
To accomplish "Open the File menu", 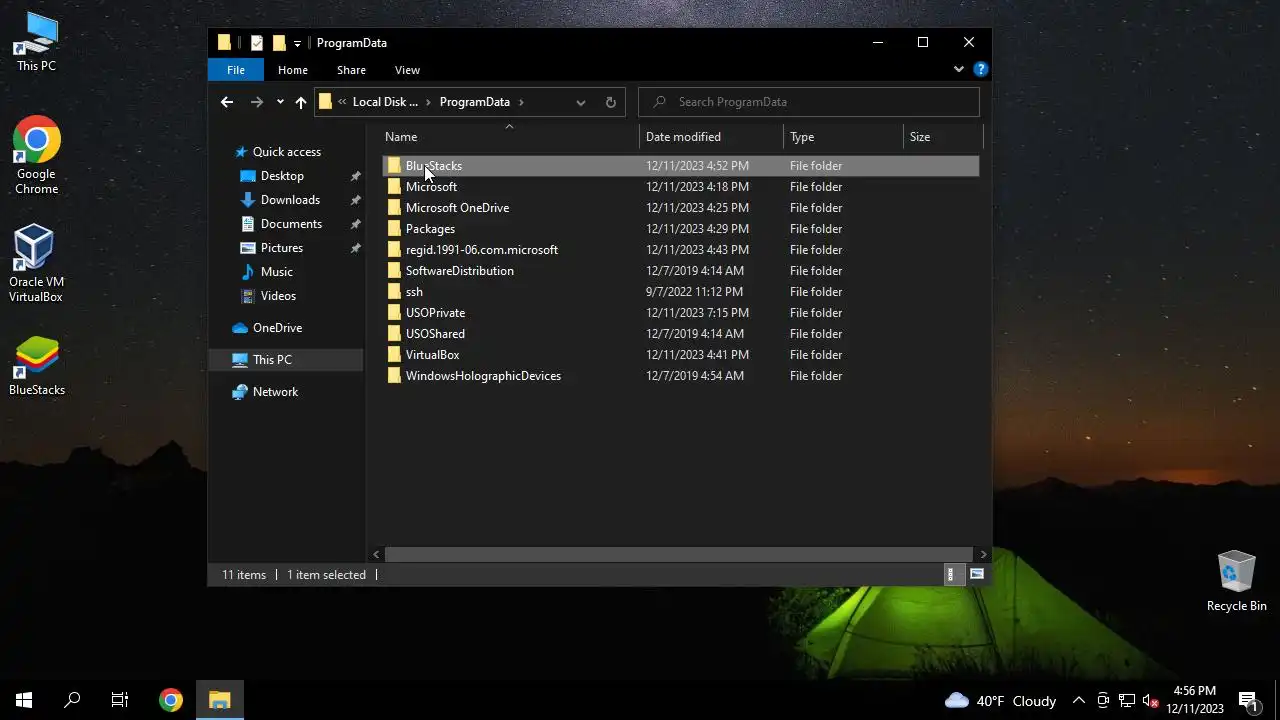I will [236, 70].
